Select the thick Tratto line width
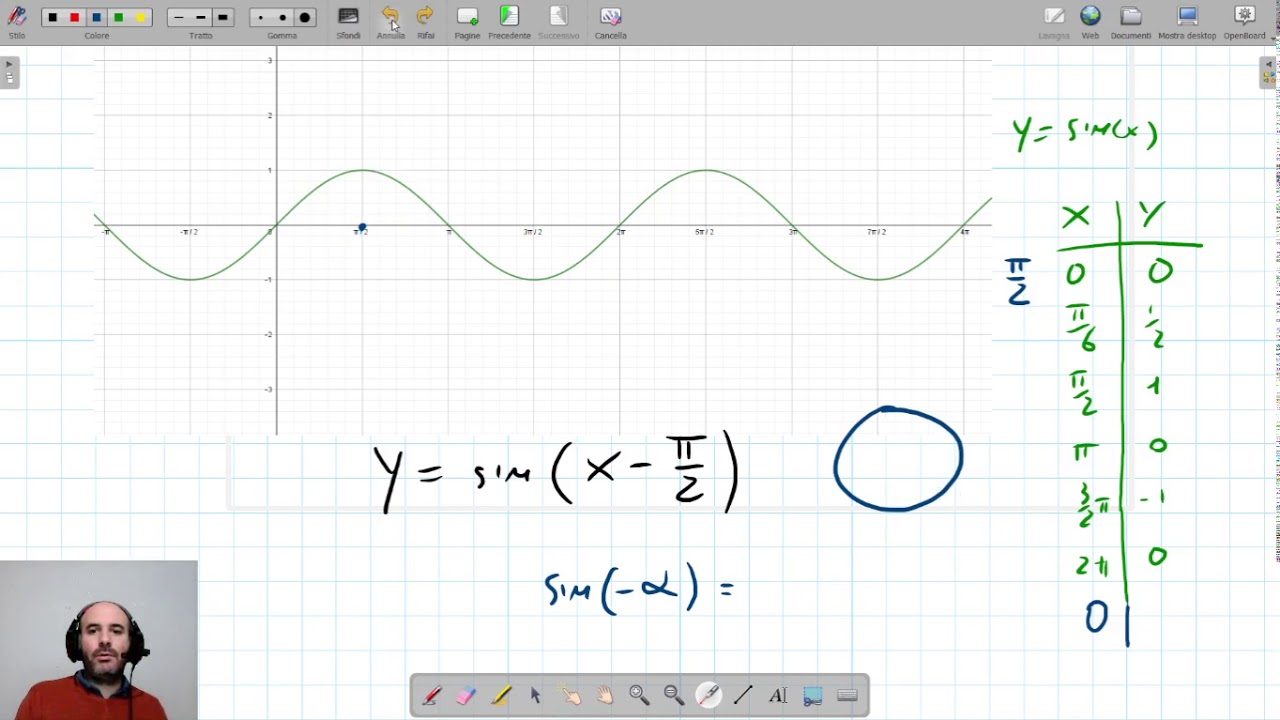The height and width of the screenshot is (720, 1280). [x=223, y=18]
